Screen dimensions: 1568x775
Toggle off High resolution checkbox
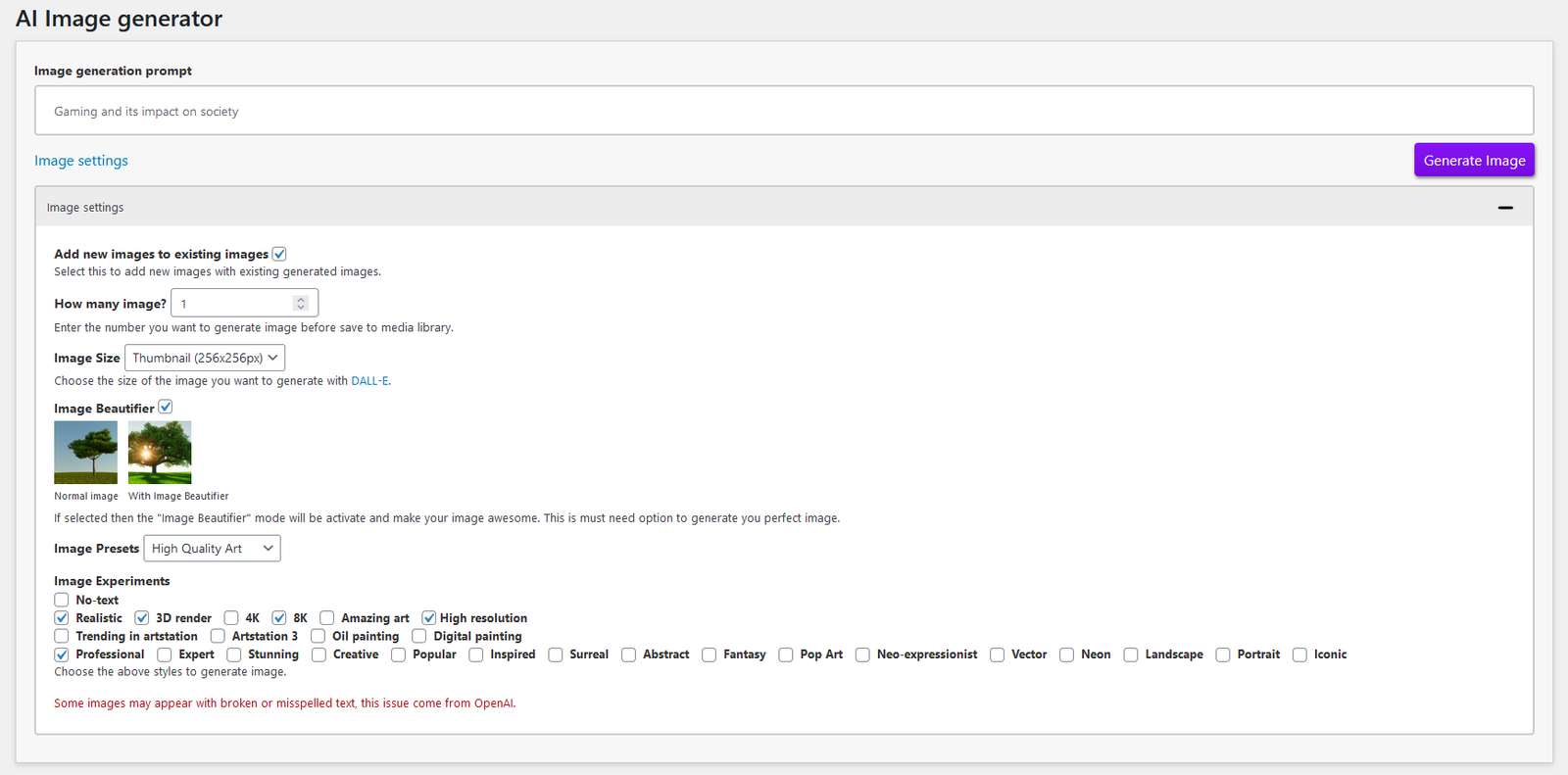[x=429, y=618]
